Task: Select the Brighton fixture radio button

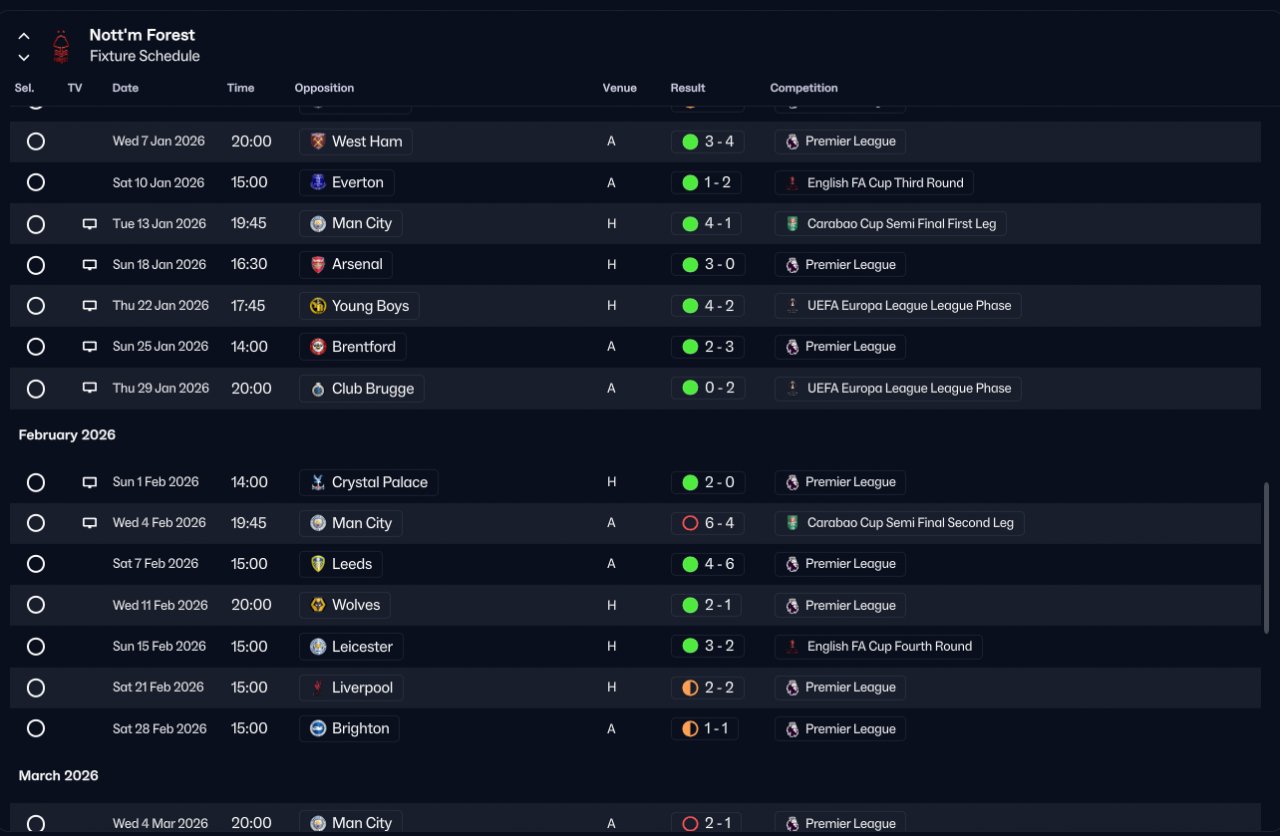Action: pyautogui.click(x=36, y=729)
